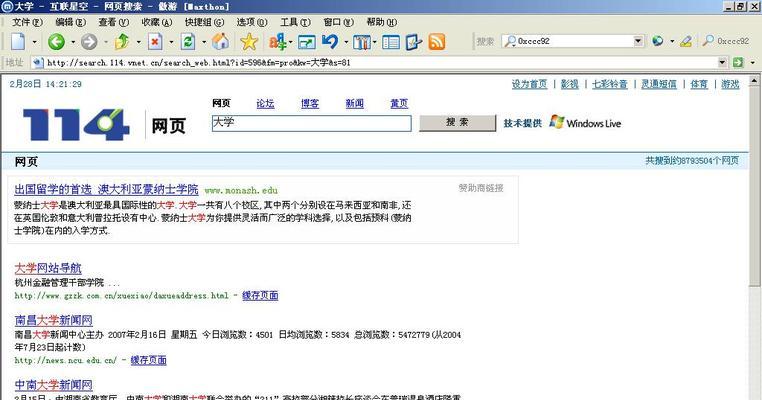Image resolution: width=762 pixels, height=400 pixels.
Task: Click the magnifier 0xccc92 search shortcut
Action: [x=726, y=41]
